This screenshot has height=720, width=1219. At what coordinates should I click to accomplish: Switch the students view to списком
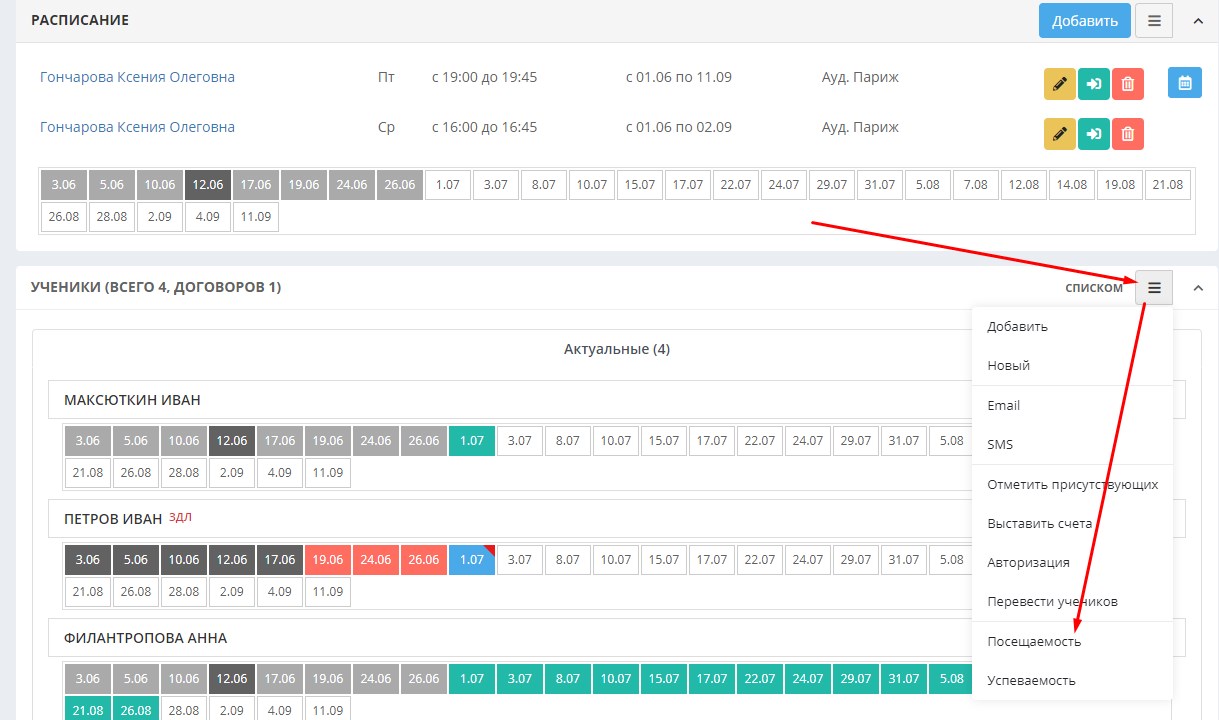pos(1093,288)
